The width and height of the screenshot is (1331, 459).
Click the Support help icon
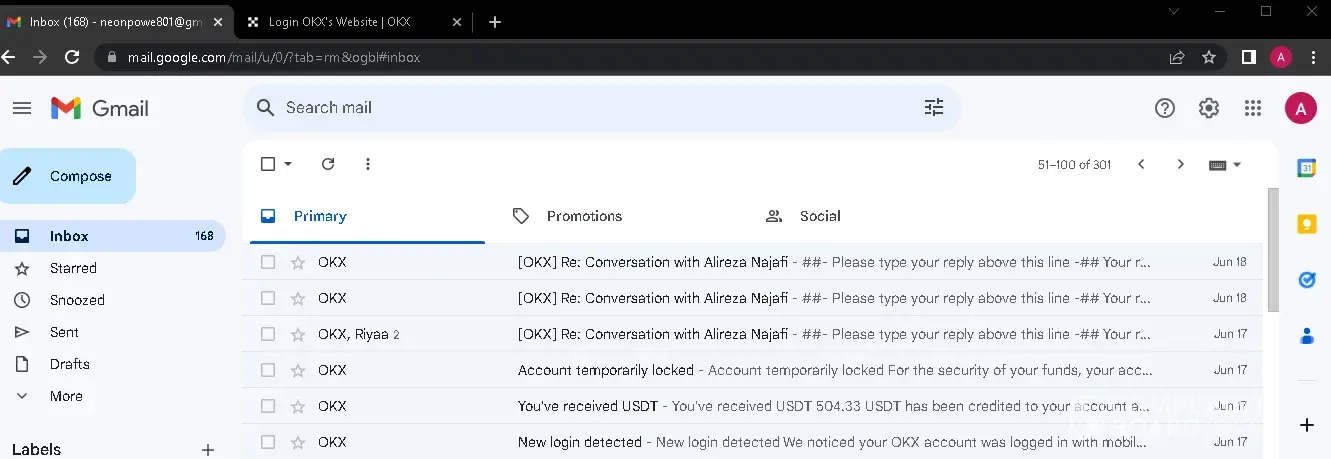coord(1165,108)
